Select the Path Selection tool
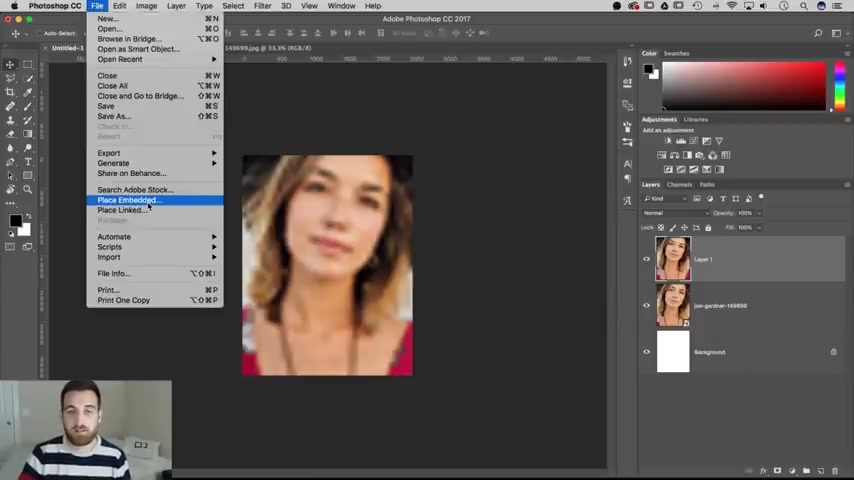Screen dimensions: 854x480 [x=10, y=175]
